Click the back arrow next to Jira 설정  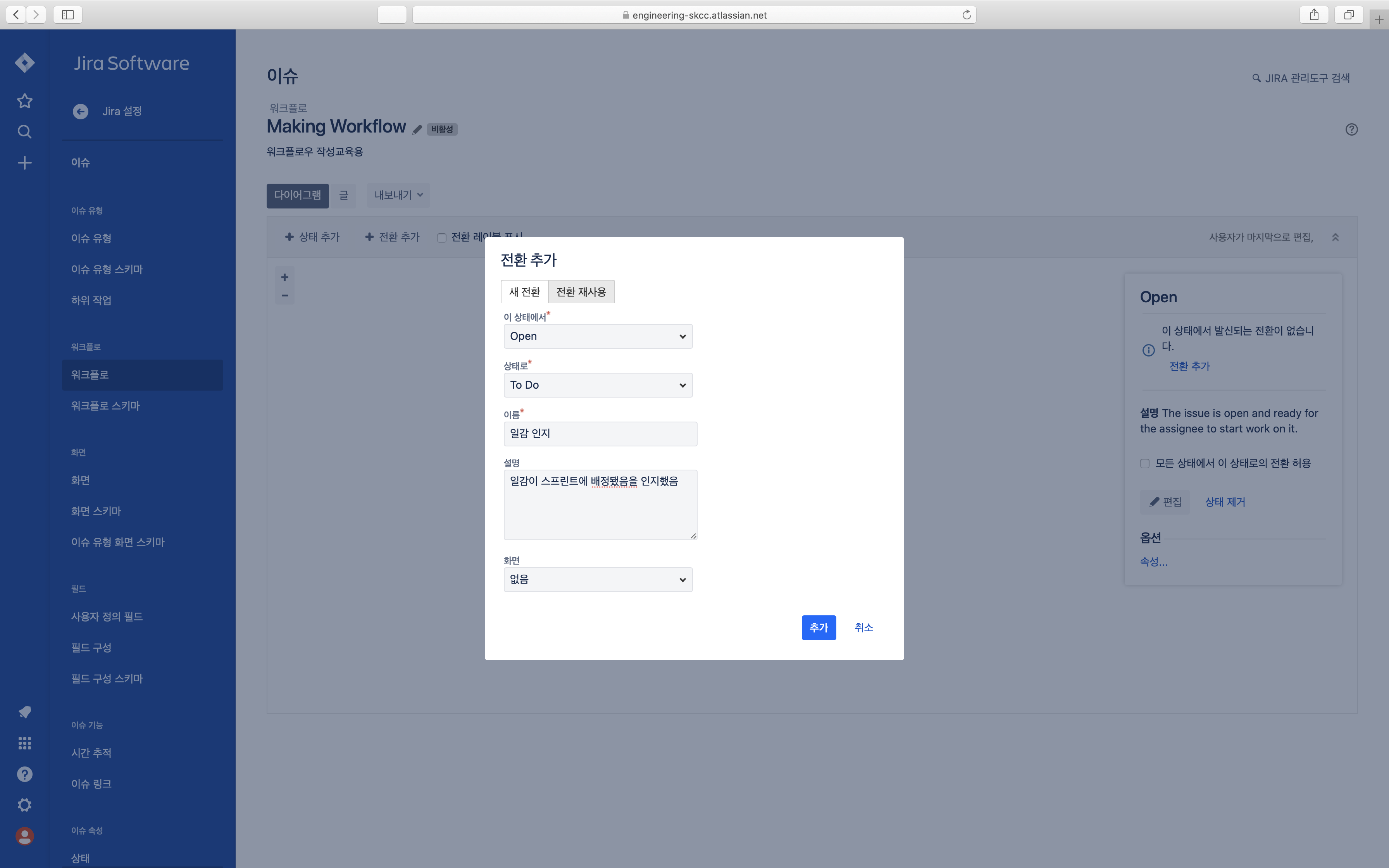tap(80, 111)
